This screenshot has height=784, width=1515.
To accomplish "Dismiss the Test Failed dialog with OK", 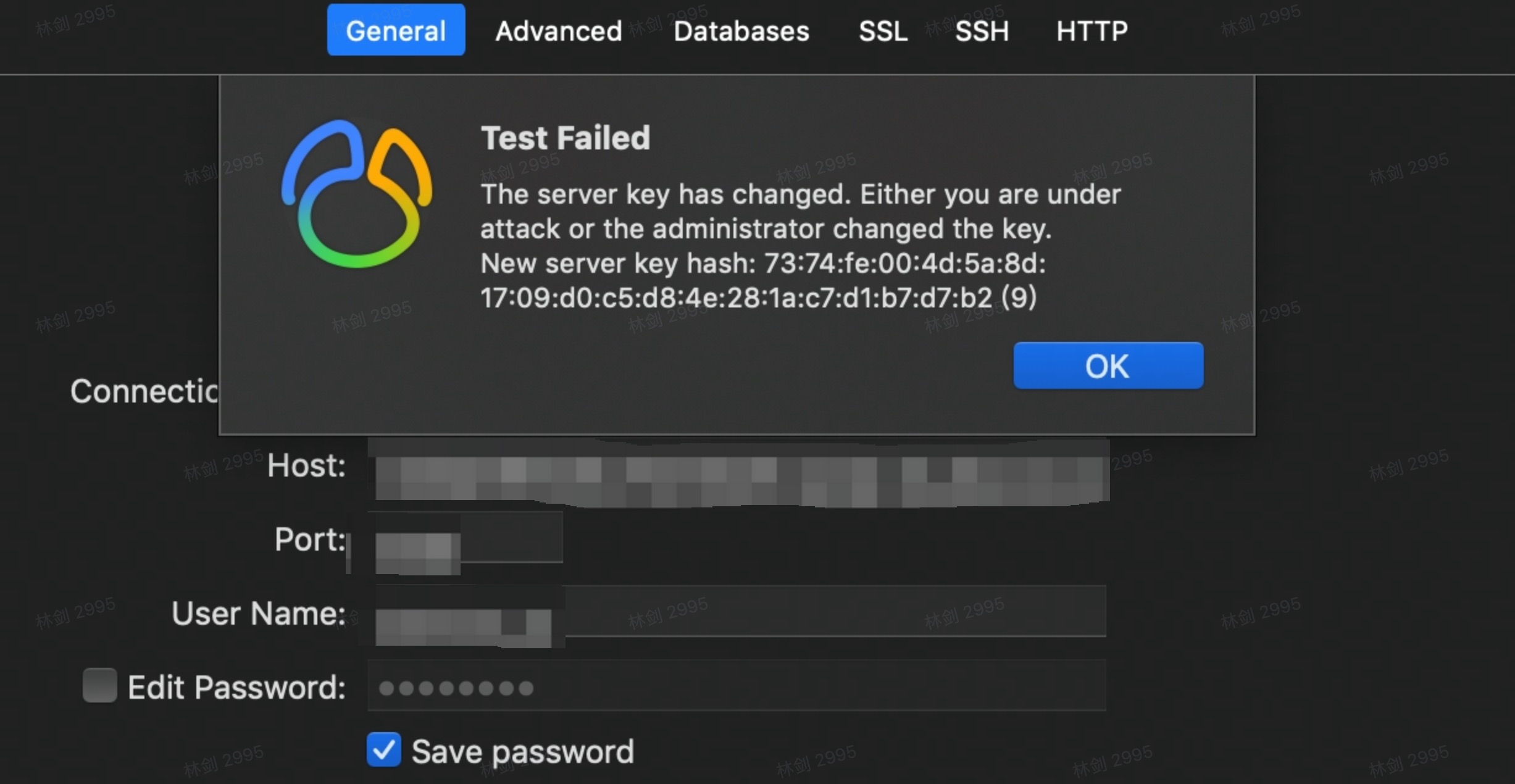I will click(x=1108, y=365).
